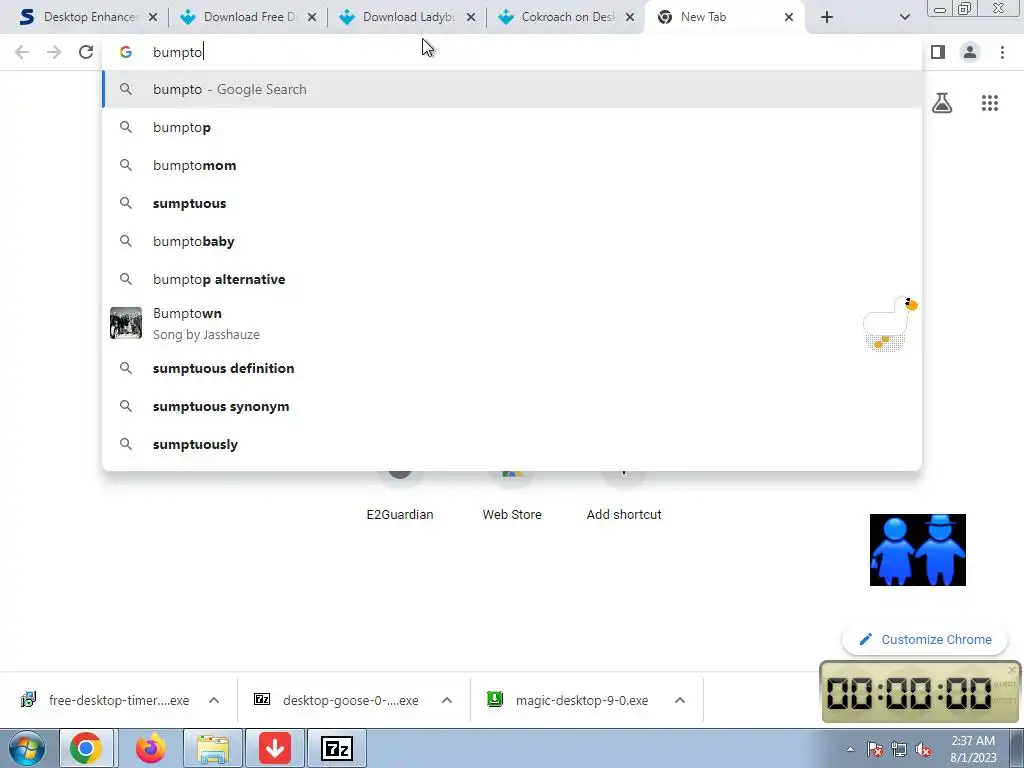Open File Explorer from taskbar
The height and width of the screenshot is (768, 1024).
point(213,748)
